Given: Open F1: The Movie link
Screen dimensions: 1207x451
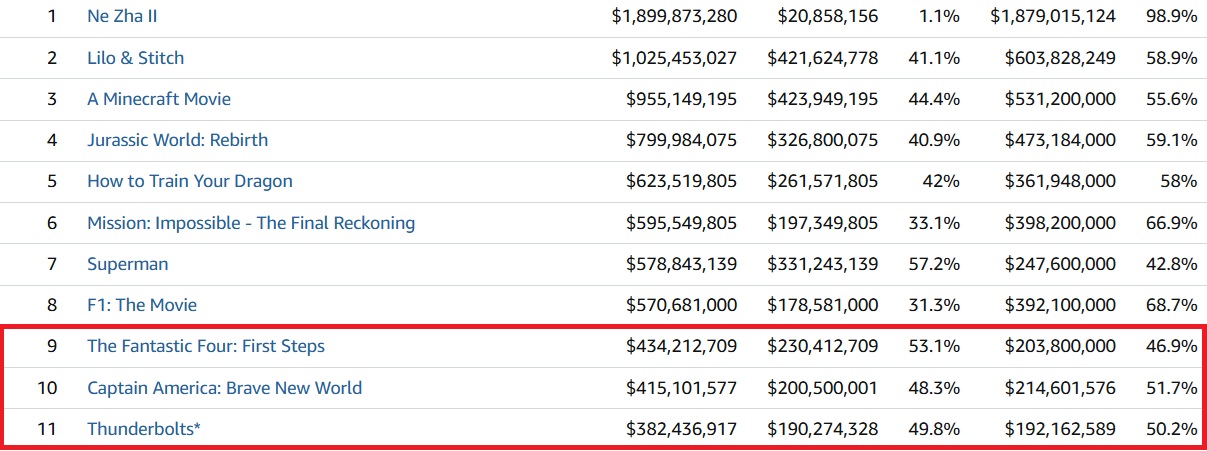Looking at the screenshot, I should click(x=142, y=305).
